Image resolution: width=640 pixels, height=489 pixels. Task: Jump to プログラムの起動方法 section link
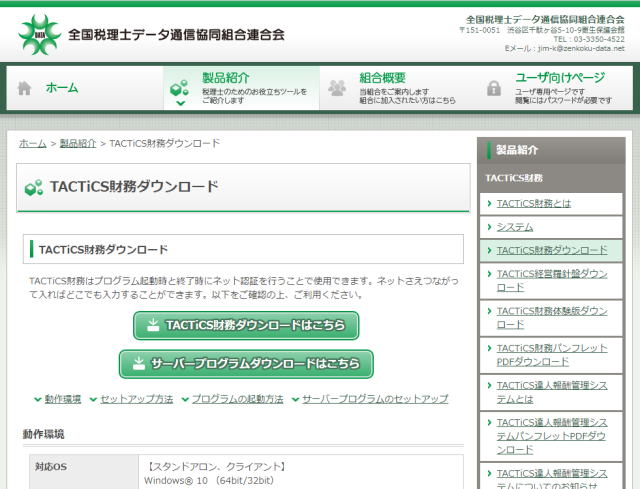238,399
